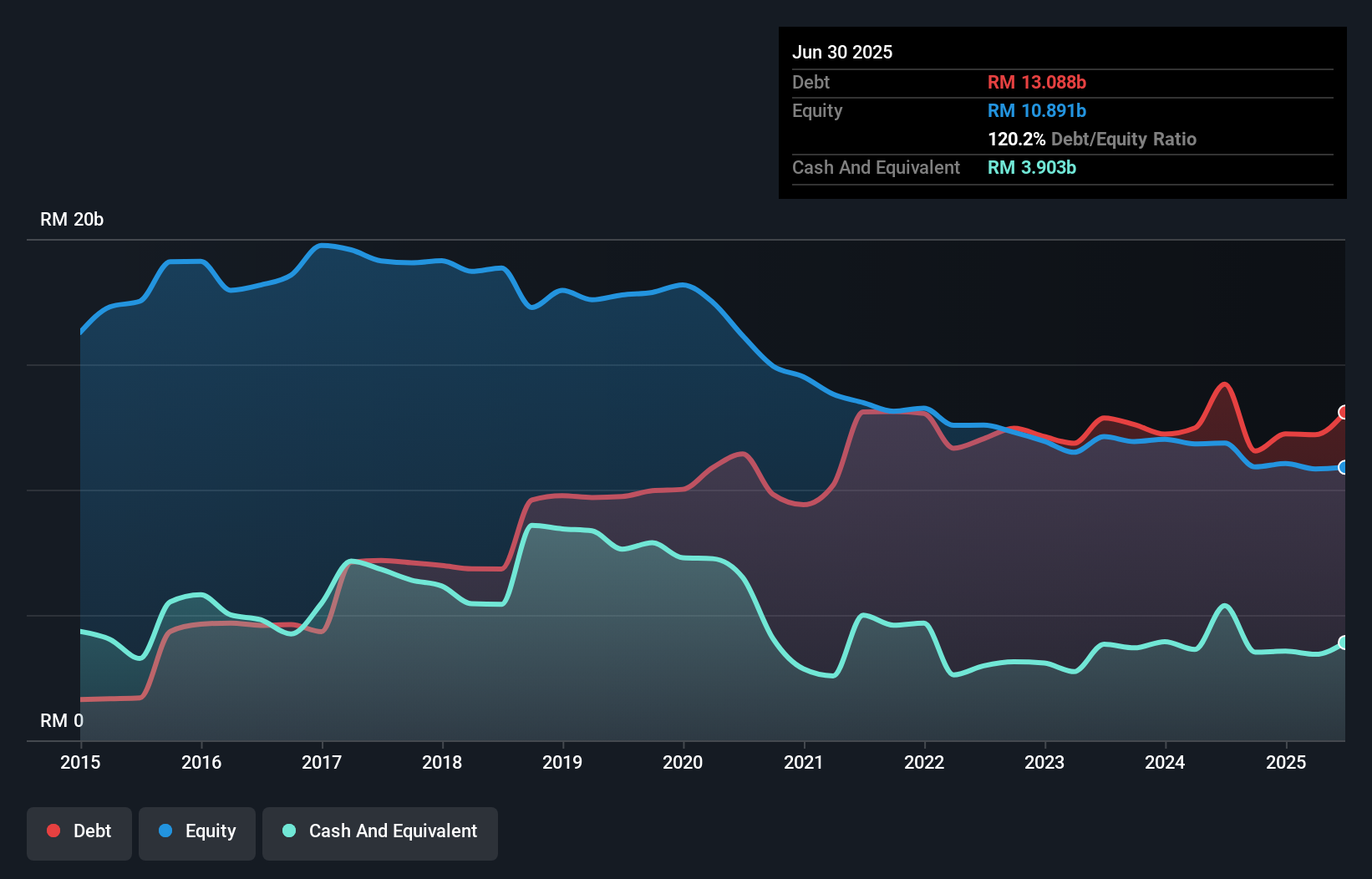Click the RM 3.903b cash value
The height and width of the screenshot is (879, 1372).
click(x=1032, y=167)
